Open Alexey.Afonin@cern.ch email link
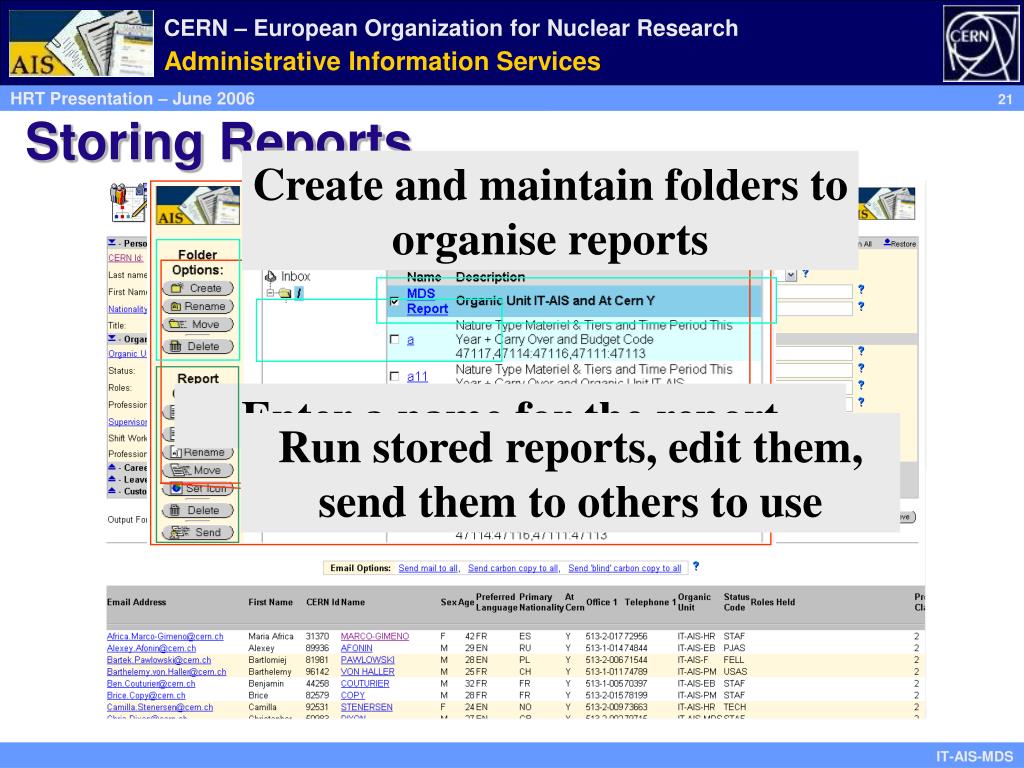1024x768 pixels. click(x=152, y=648)
